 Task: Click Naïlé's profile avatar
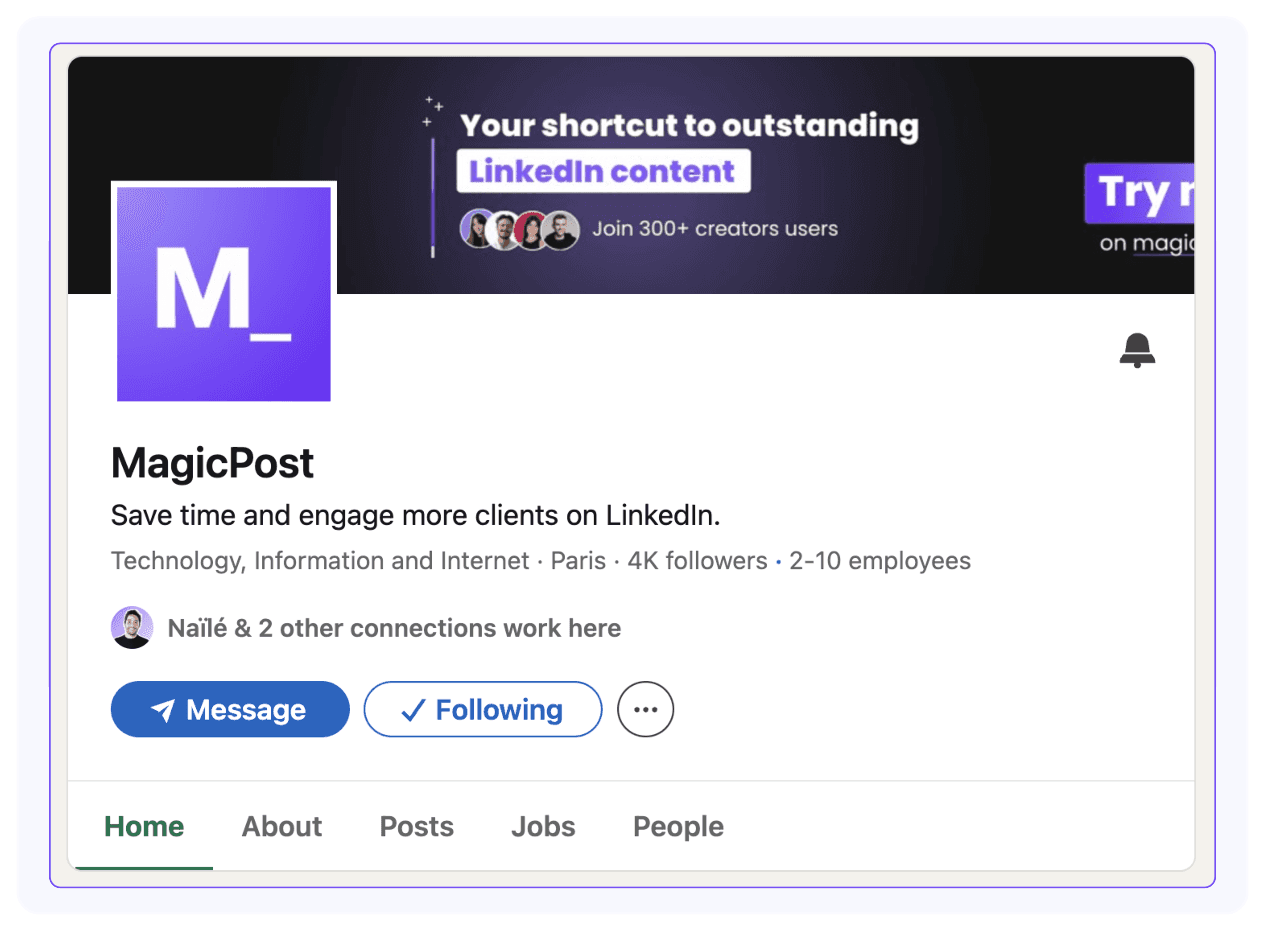tap(132, 628)
